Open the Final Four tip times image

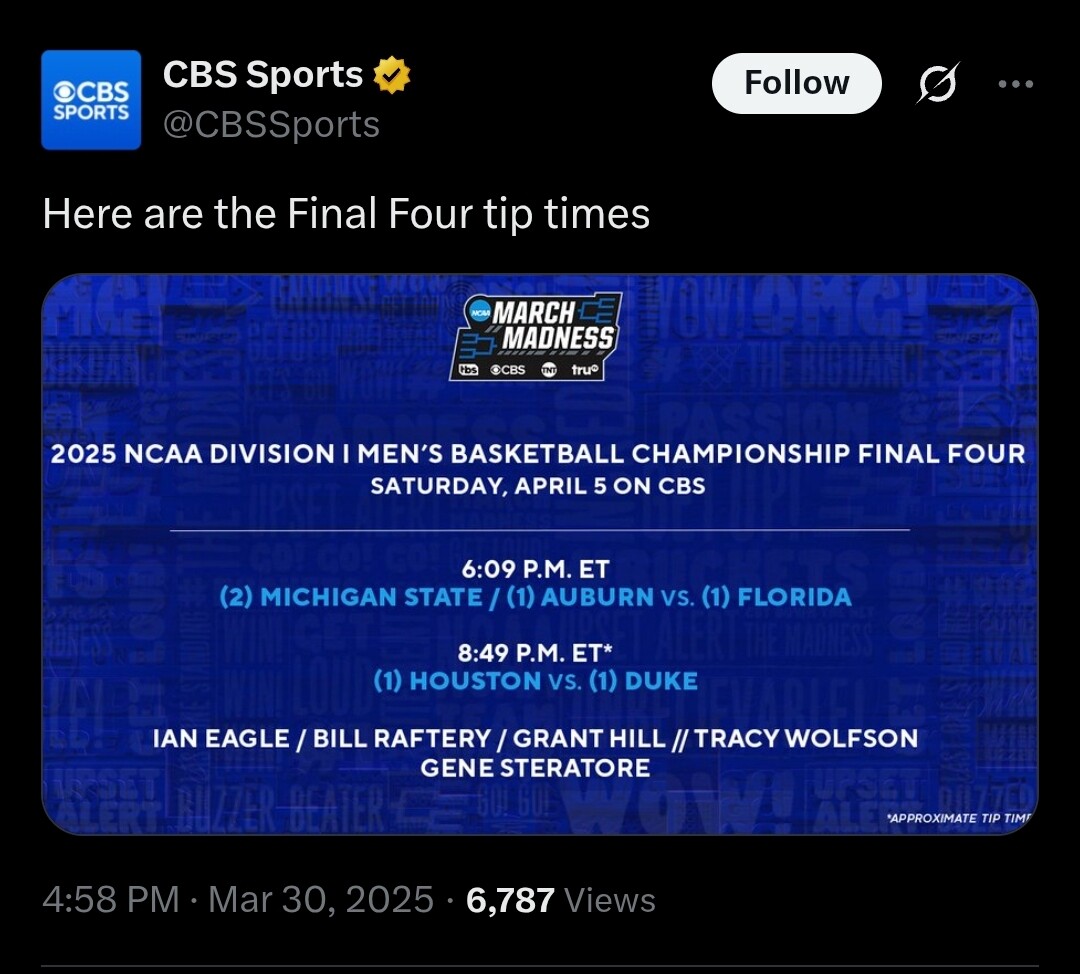(x=540, y=555)
